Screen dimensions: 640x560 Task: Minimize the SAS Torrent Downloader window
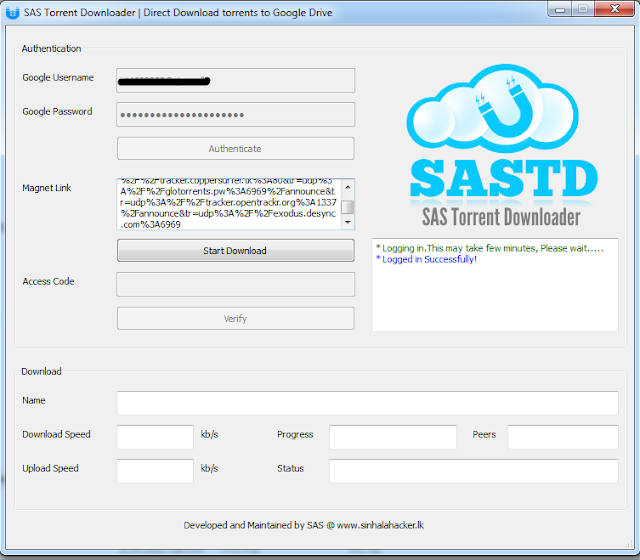(x=555, y=11)
